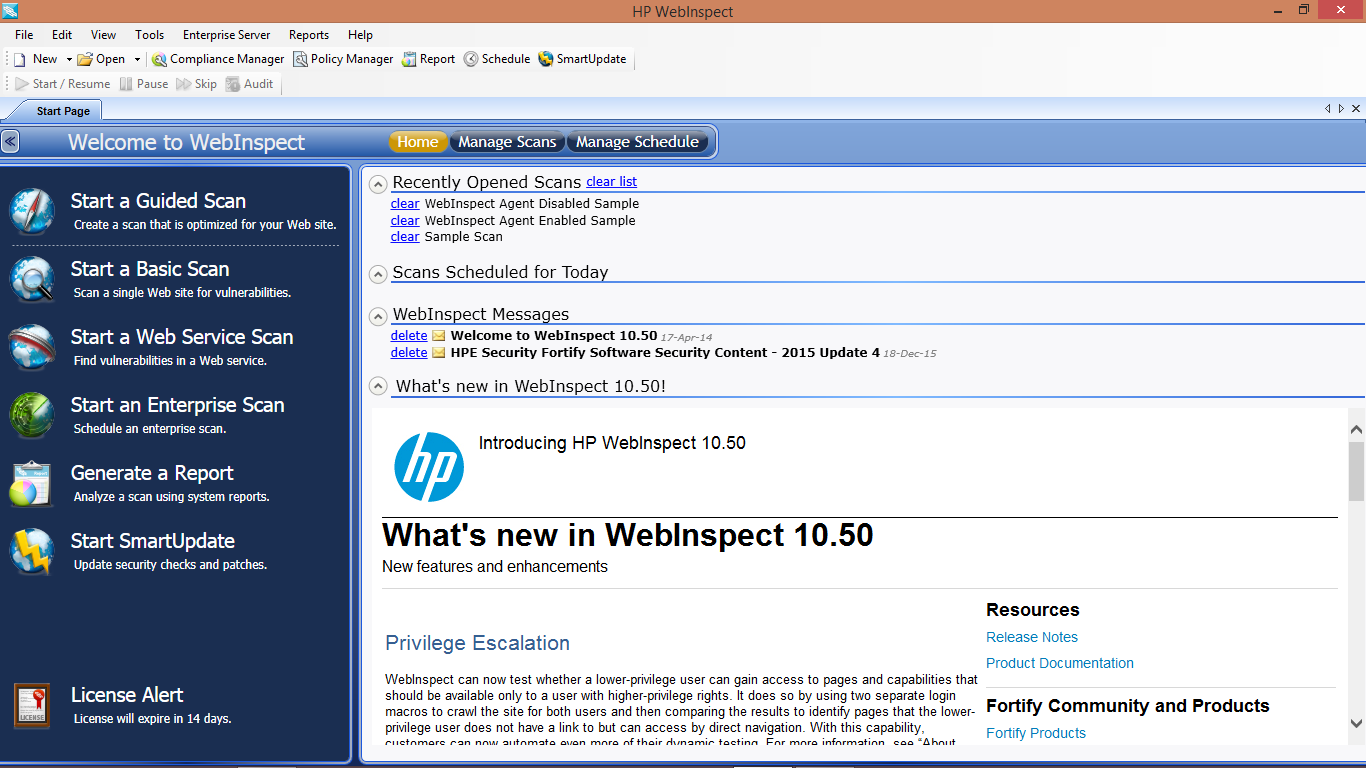
Task: Click the Generate a Report clipboard icon
Action: point(31,483)
